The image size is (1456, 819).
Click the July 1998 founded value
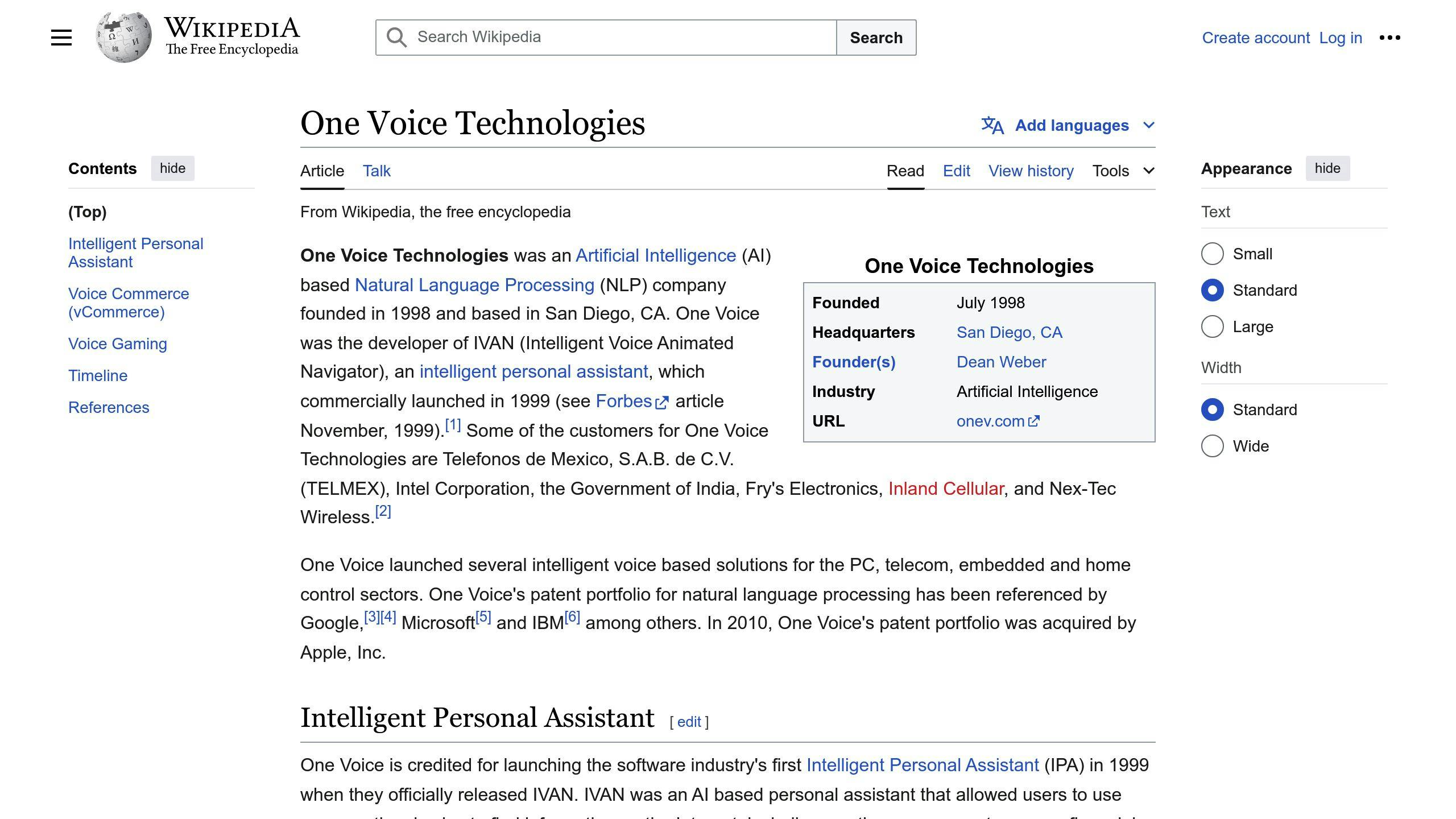click(990, 303)
